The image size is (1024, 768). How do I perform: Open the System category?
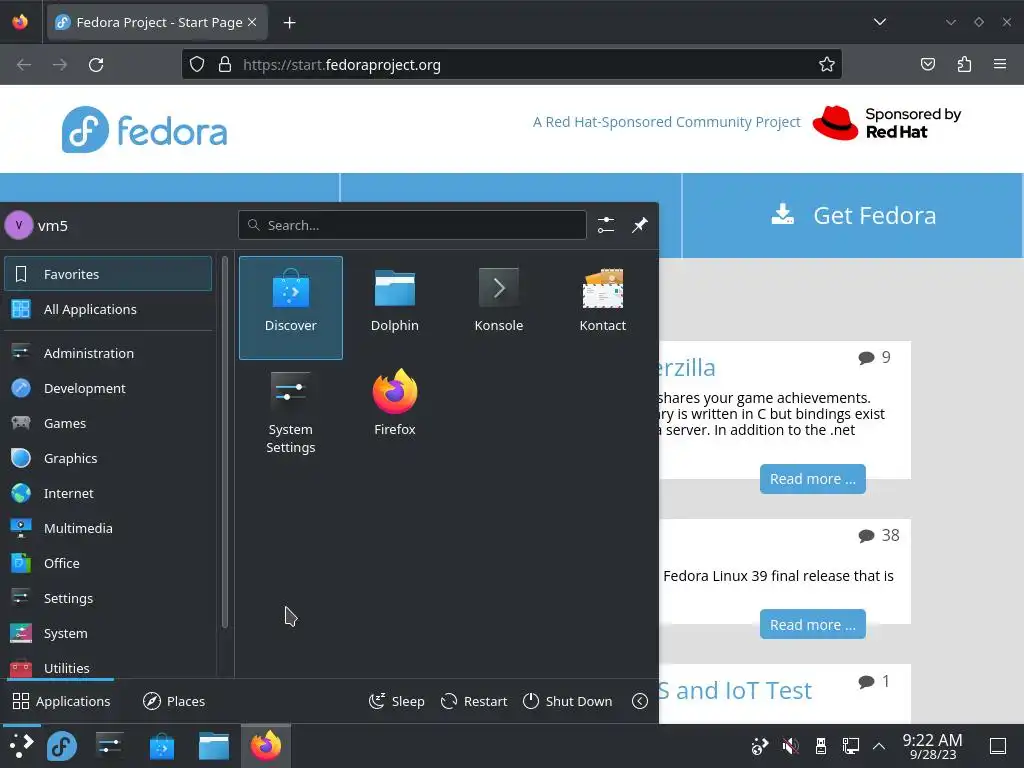[108, 633]
